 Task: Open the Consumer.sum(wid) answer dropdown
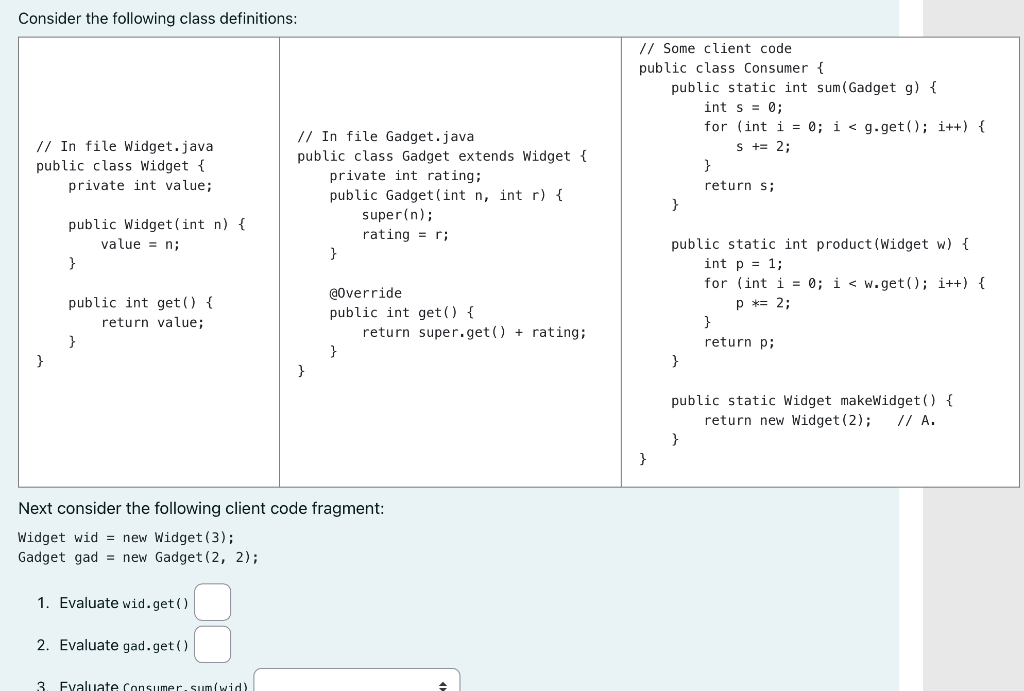coord(356,682)
